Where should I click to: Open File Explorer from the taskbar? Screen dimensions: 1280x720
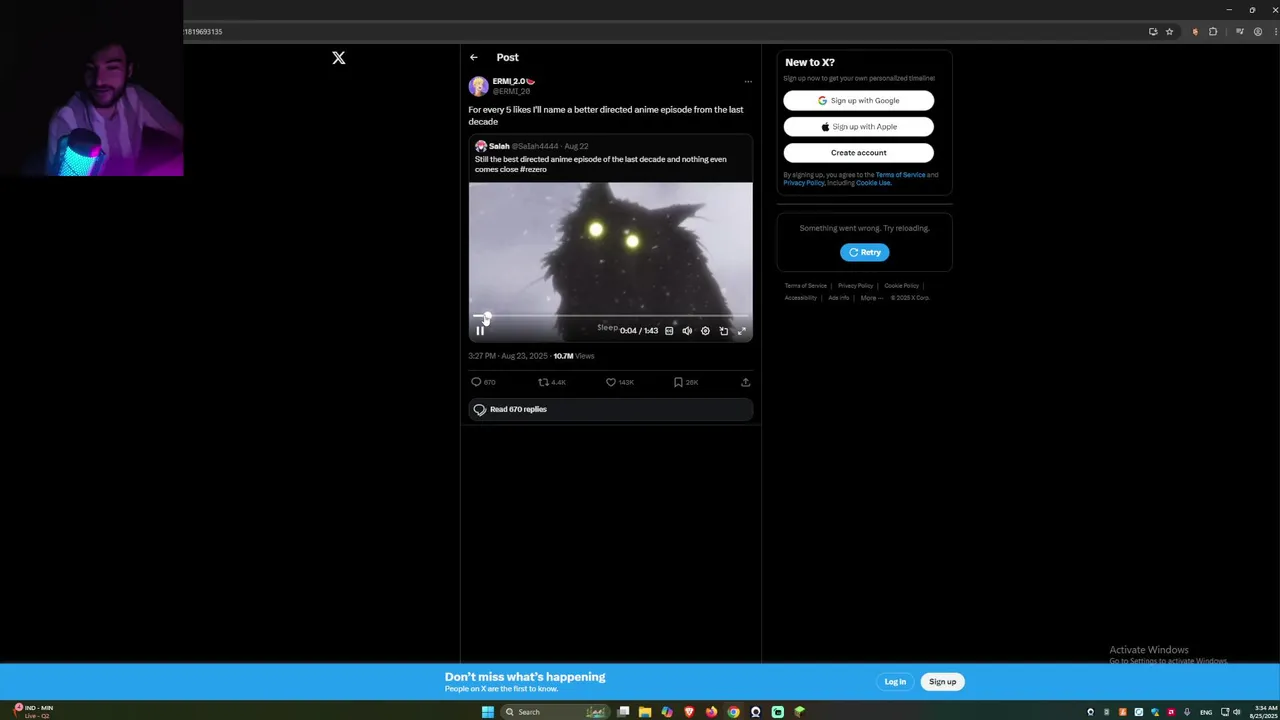[645, 712]
